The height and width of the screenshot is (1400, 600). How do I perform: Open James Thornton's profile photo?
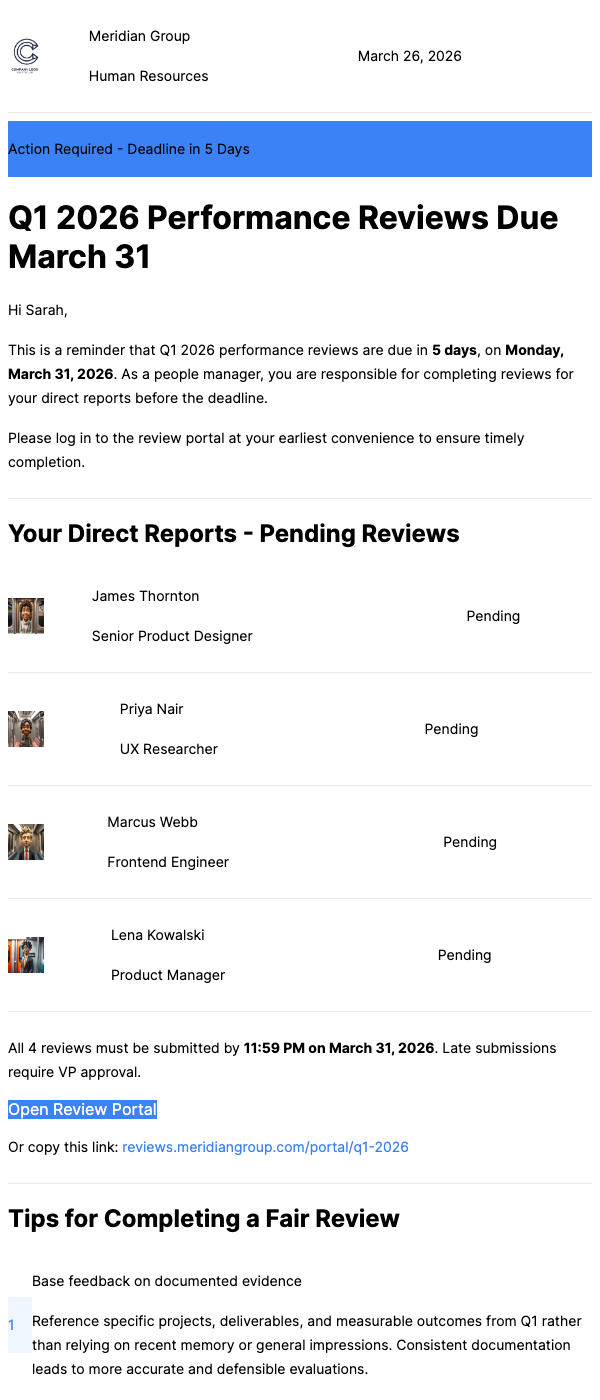click(25, 615)
